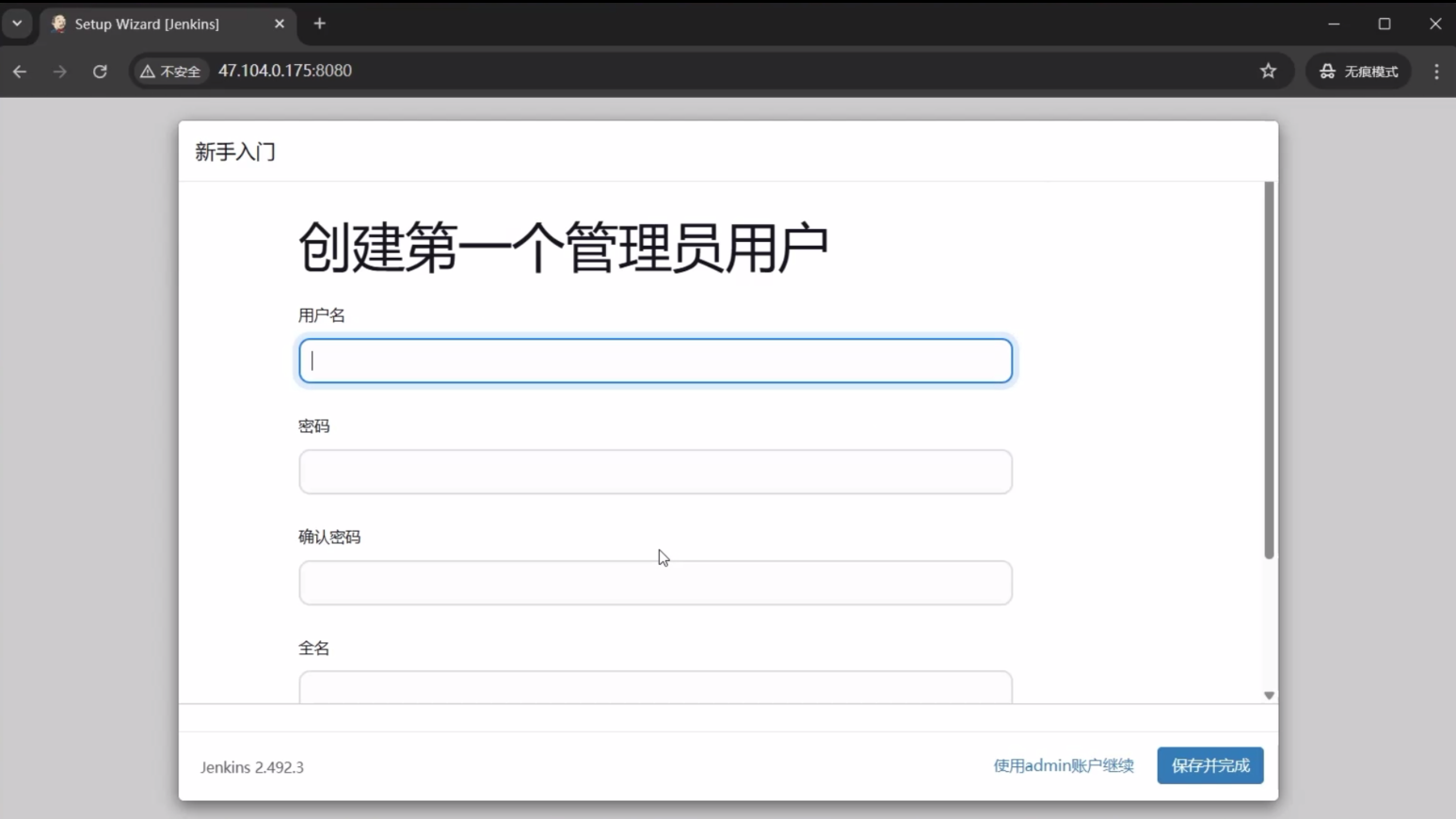1456x819 pixels.
Task: Focus the 用户名 input field
Action: tap(655, 361)
